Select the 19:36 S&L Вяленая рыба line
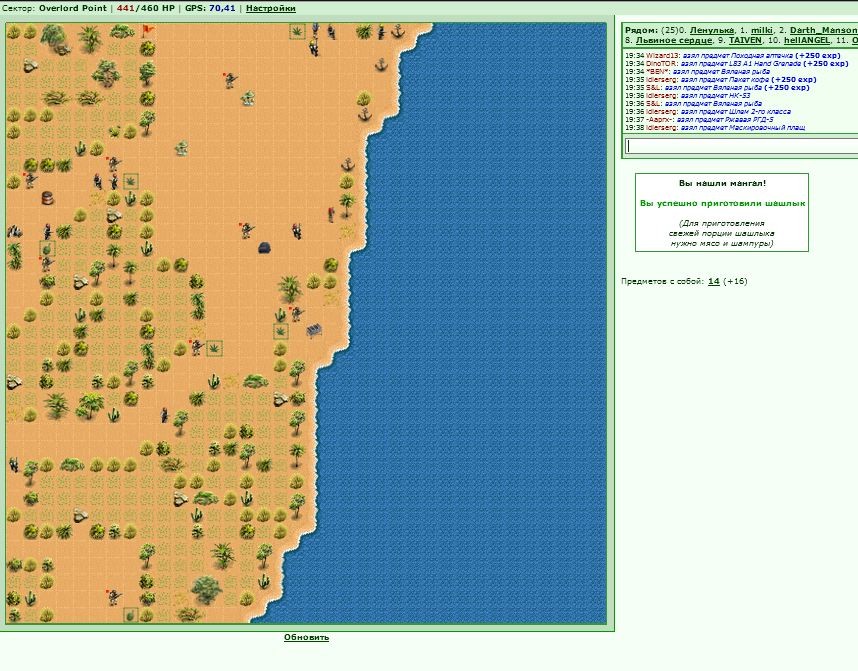 [x=693, y=103]
